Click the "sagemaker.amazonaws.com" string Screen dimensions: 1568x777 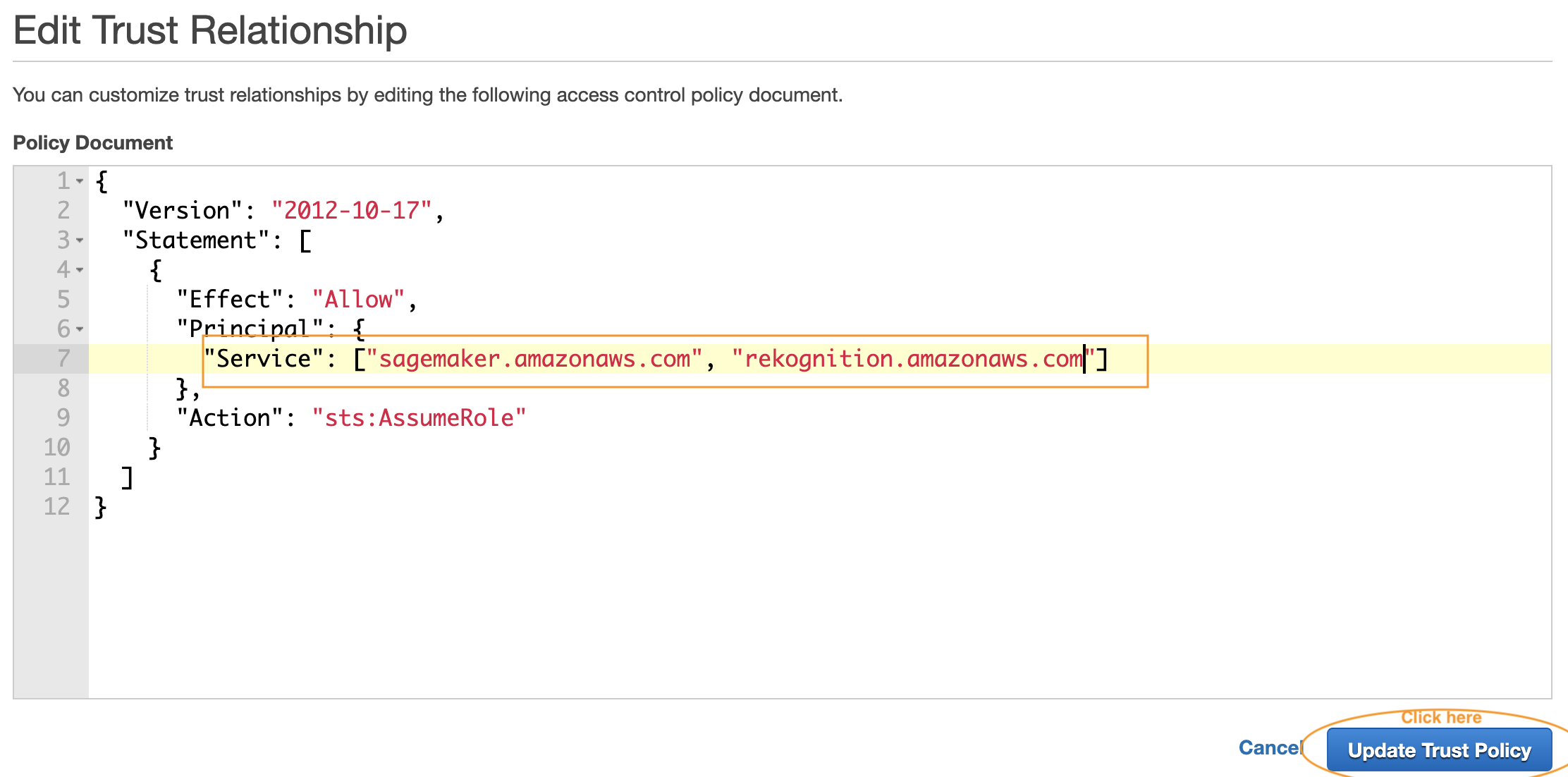[534, 359]
